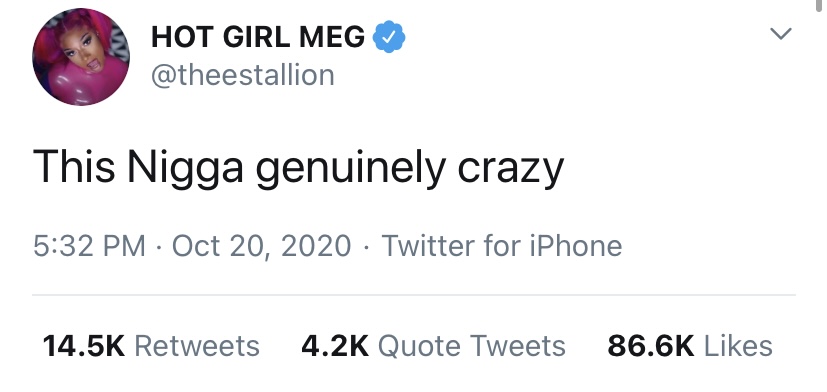Open the Likes label list
This screenshot has width=827, height=392.
[x=738, y=346]
